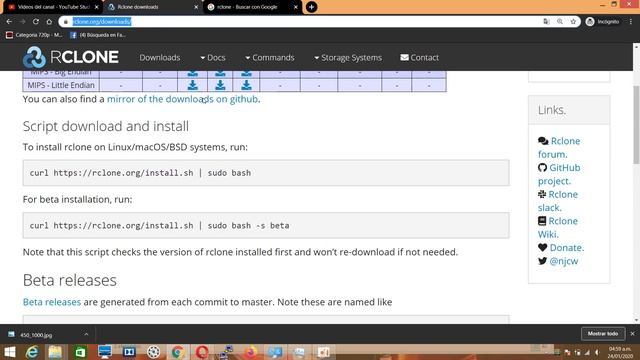This screenshot has width=640, height=360.
Task: Download second MIPS Little Endian package
Action: pos(220,85)
